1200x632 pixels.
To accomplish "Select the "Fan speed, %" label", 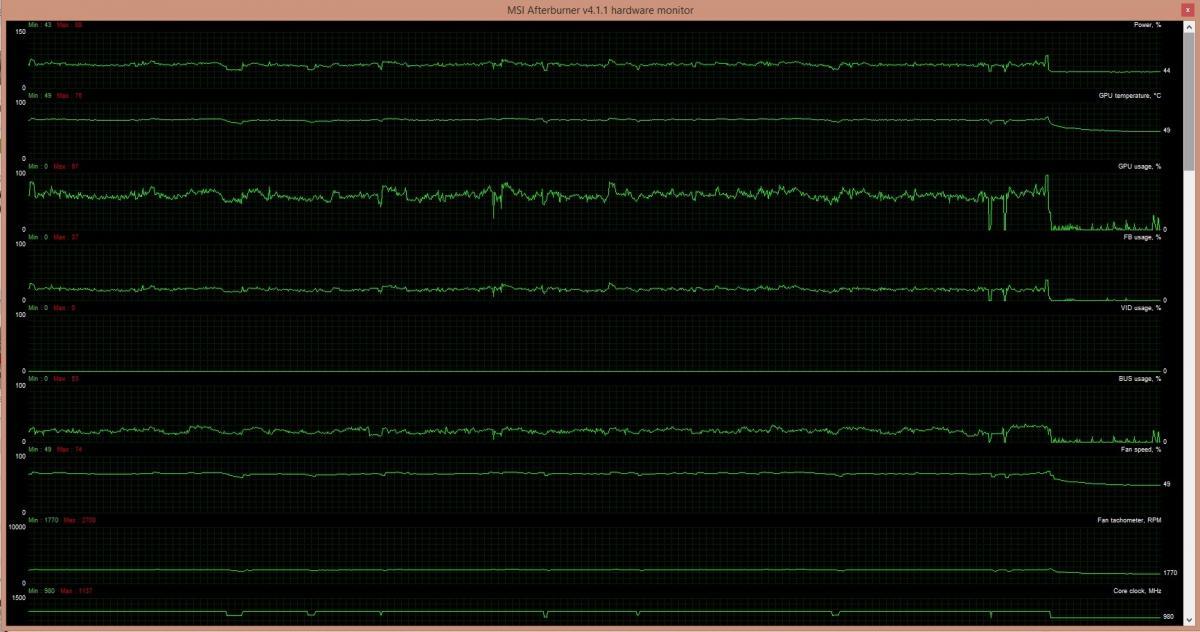I will click(x=1141, y=450).
